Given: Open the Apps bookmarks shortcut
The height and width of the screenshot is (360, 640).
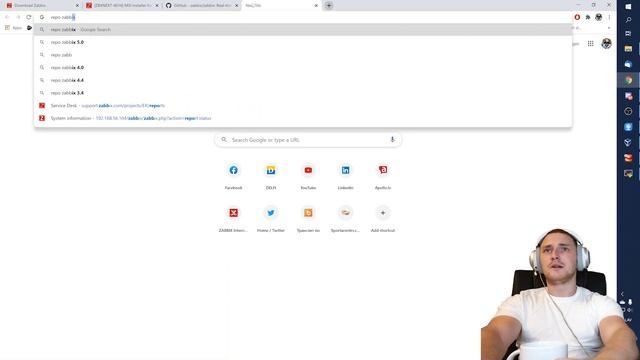Looking at the screenshot, I should 13,28.
